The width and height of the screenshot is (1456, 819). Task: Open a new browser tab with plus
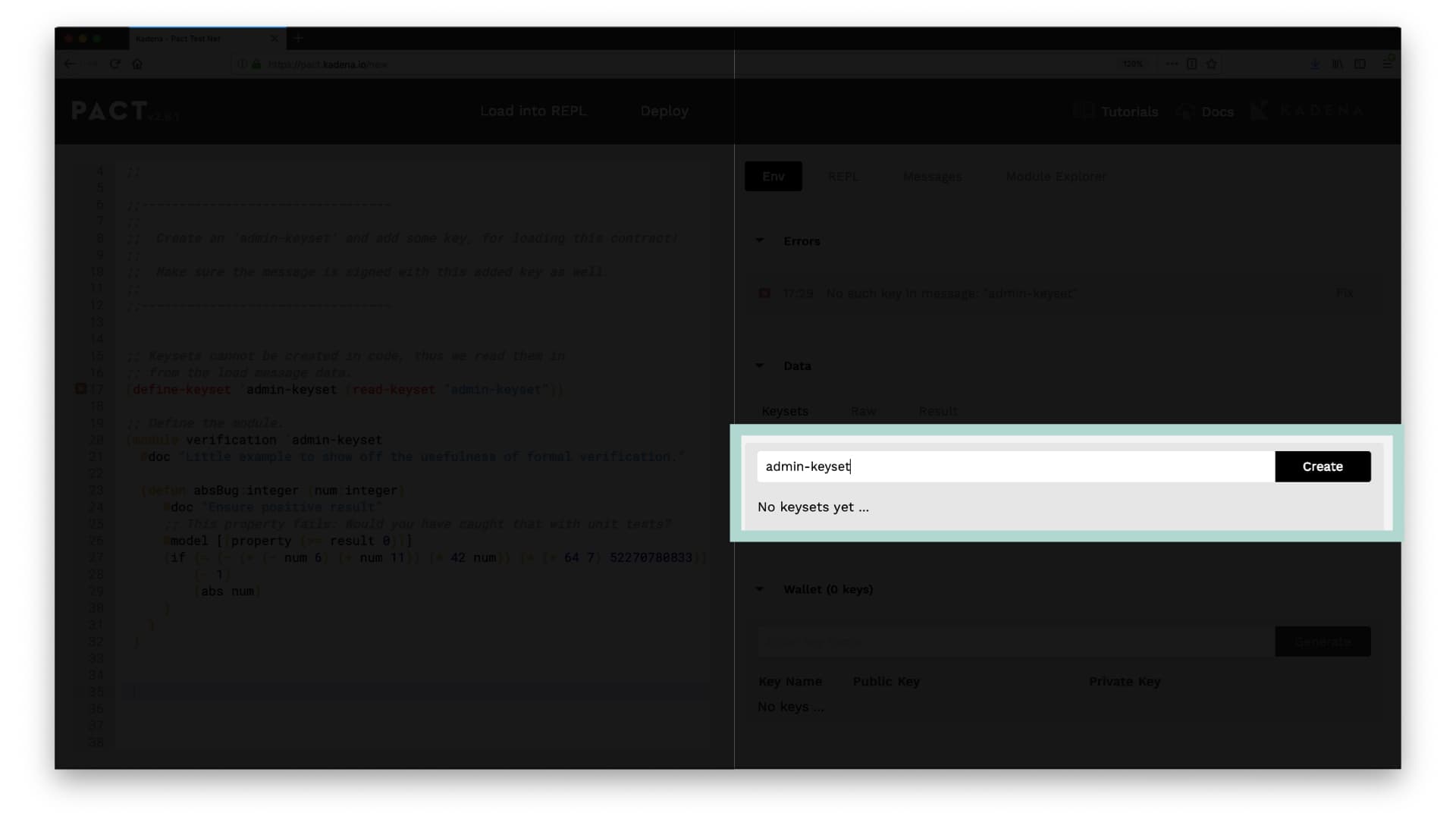pyautogui.click(x=299, y=38)
